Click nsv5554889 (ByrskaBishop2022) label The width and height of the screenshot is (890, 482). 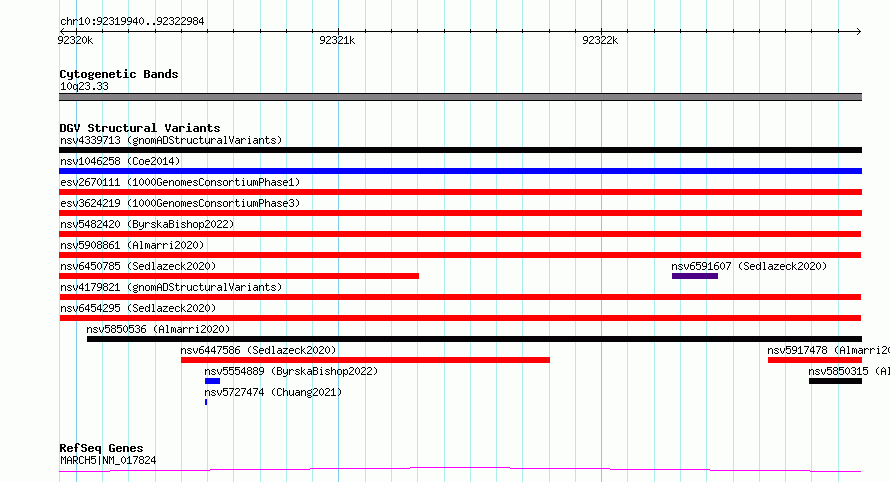(291, 371)
